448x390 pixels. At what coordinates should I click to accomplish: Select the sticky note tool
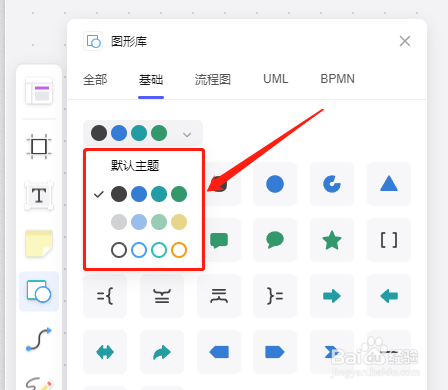[39, 244]
